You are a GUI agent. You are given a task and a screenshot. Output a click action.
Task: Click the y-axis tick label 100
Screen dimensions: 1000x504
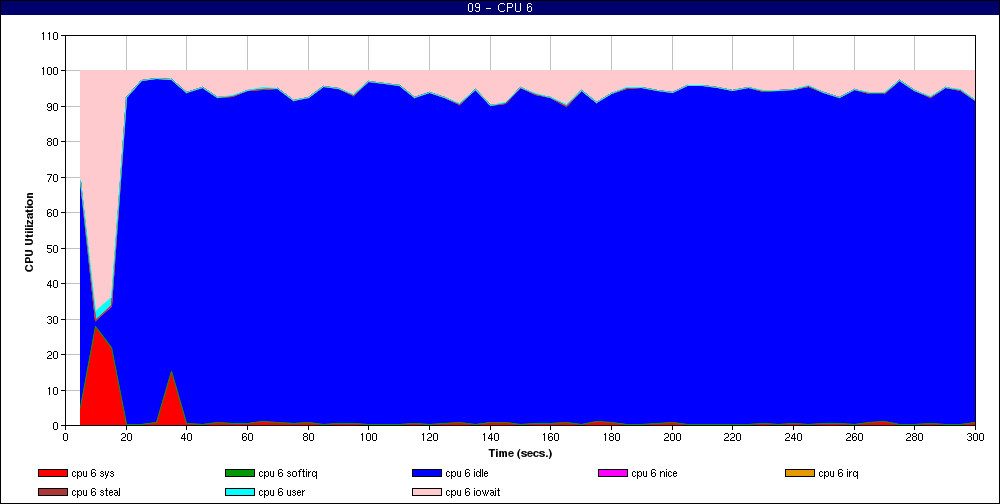point(51,71)
